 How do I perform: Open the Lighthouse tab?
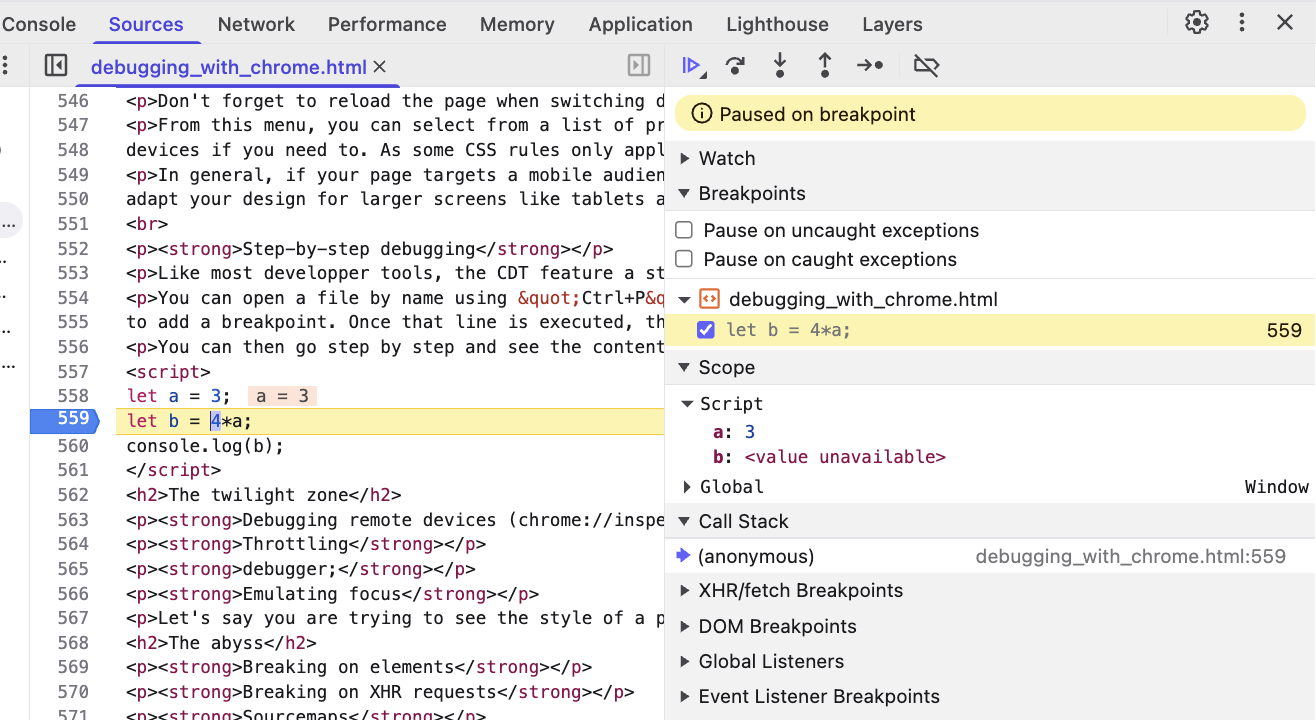777,24
